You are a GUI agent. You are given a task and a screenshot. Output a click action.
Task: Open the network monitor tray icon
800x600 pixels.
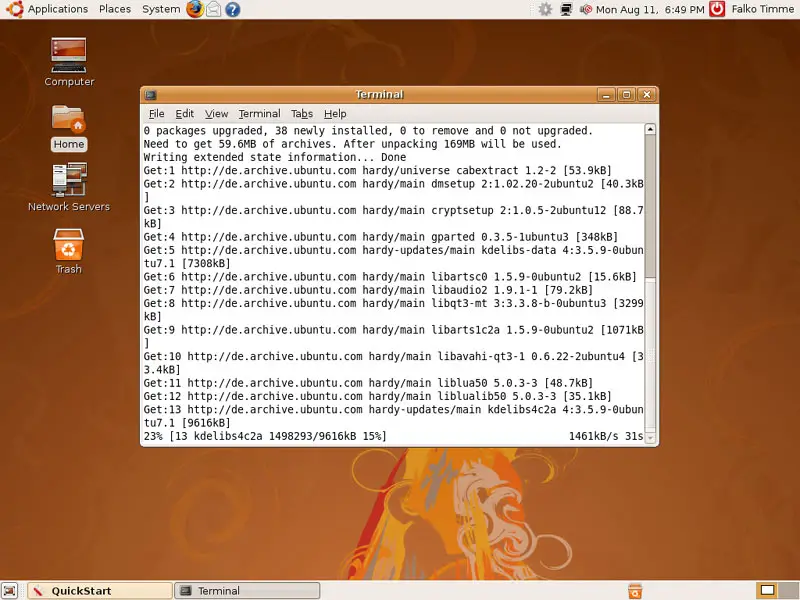coord(566,9)
